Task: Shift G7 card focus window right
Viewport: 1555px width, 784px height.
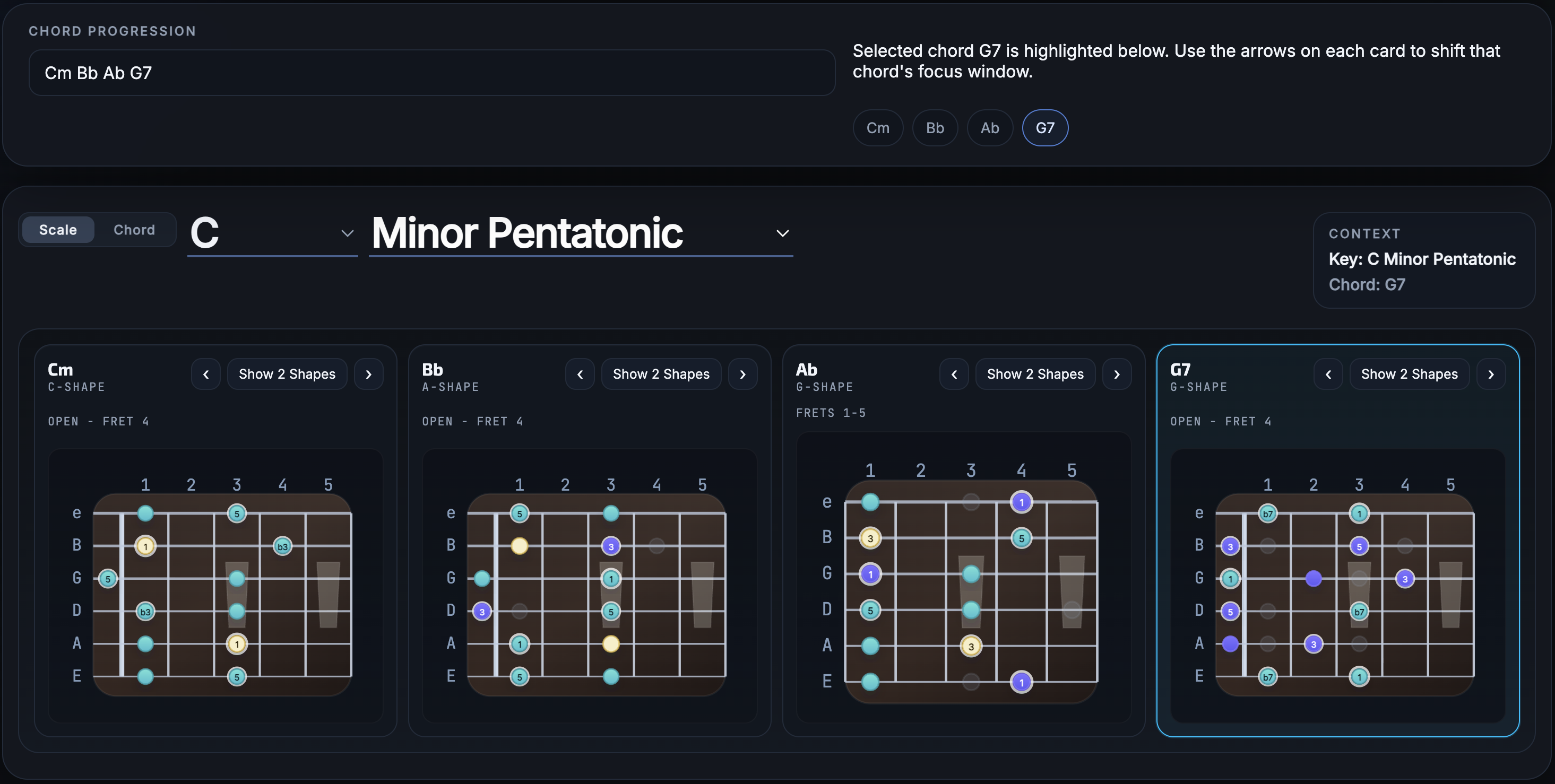Action: [x=1491, y=374]
